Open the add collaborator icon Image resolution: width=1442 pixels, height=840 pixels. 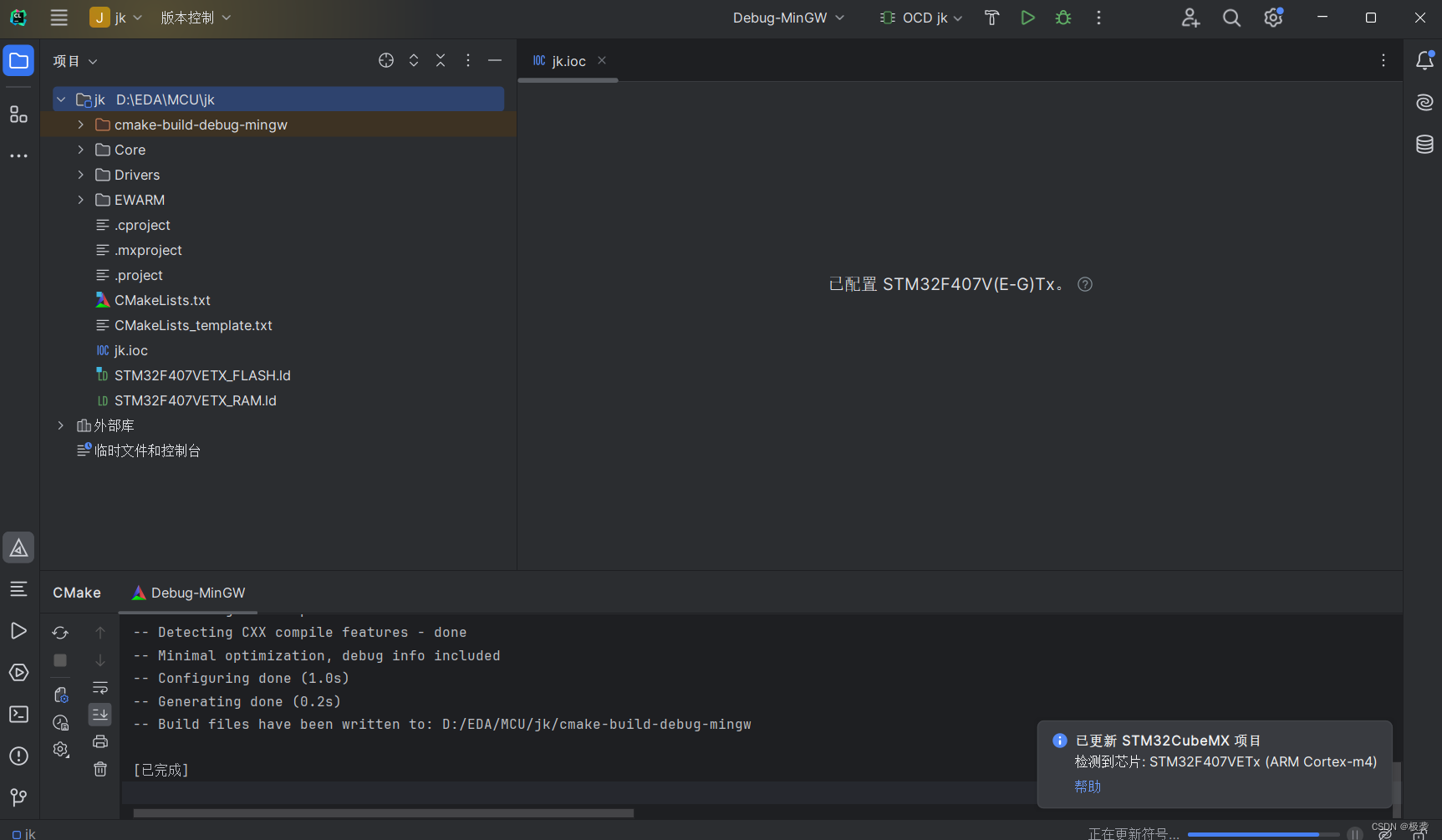(x=1190, y=18)
